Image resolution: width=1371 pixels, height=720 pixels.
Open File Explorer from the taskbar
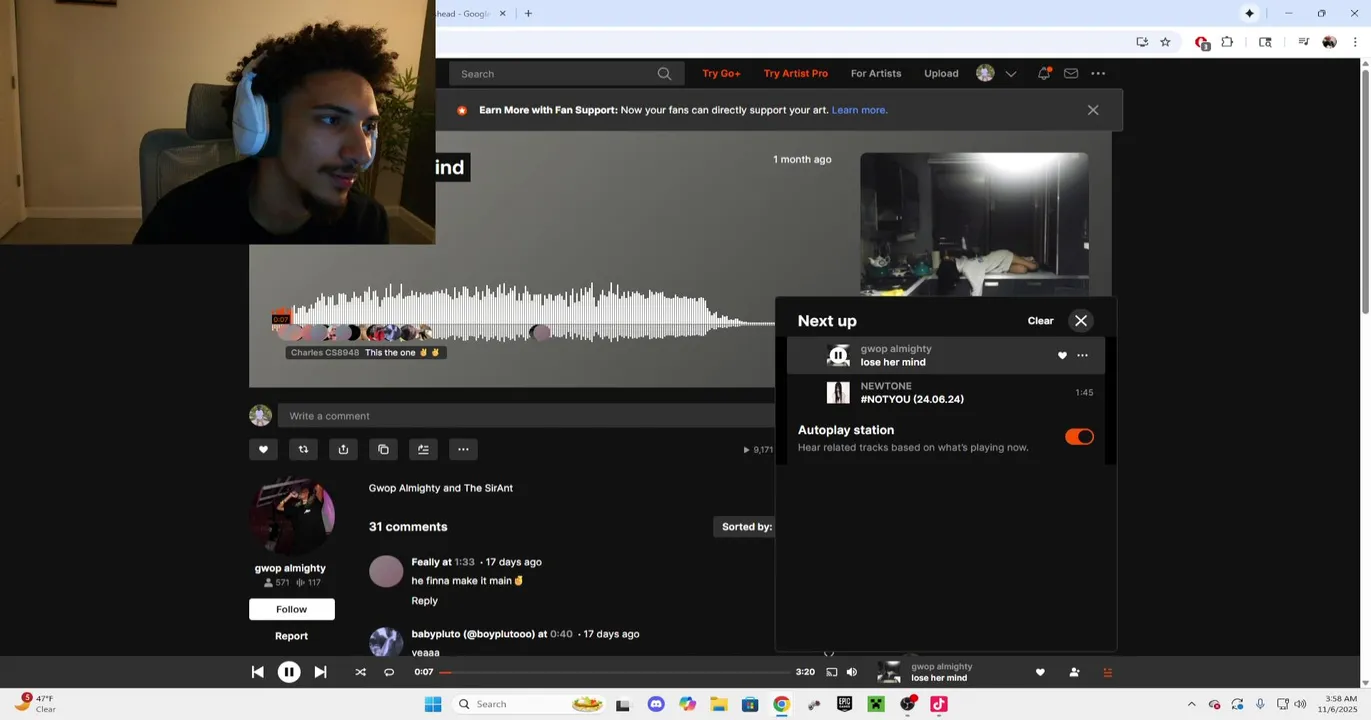point(719,704)
